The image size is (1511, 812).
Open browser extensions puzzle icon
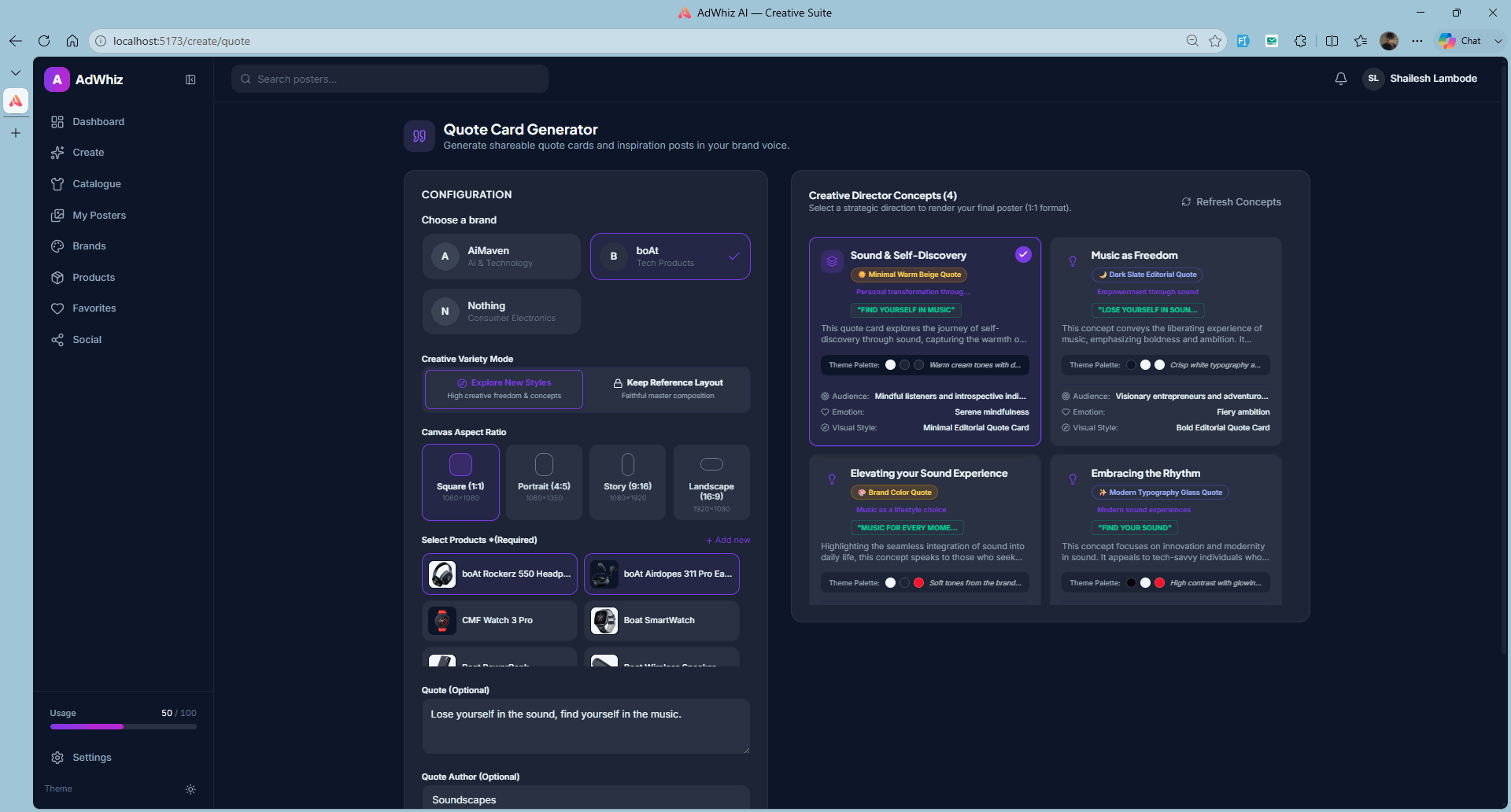[x=1300, y=41]
